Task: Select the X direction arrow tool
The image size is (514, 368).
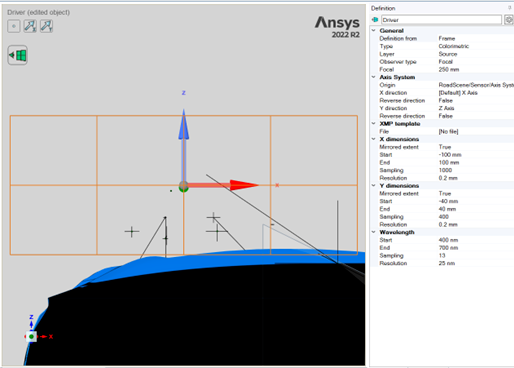Action: 30,26
